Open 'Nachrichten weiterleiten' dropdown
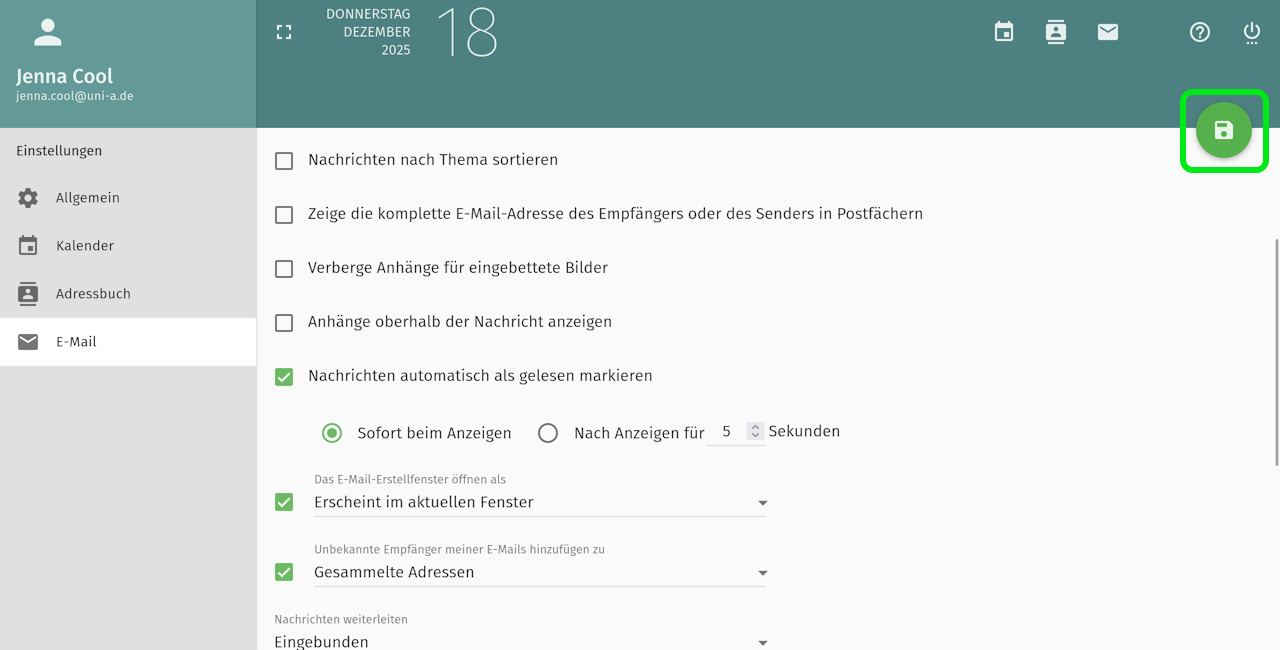 (x=520, y=641)
